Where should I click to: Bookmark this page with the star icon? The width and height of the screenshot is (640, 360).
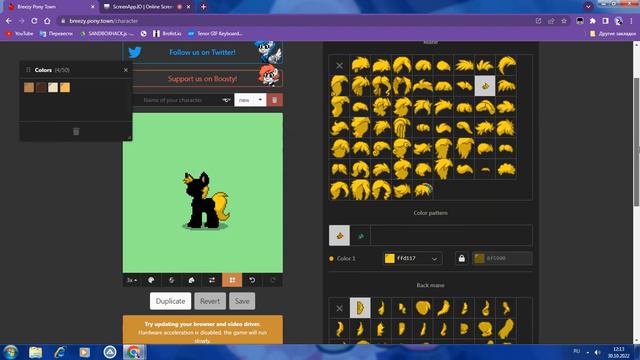click(564, 21)
